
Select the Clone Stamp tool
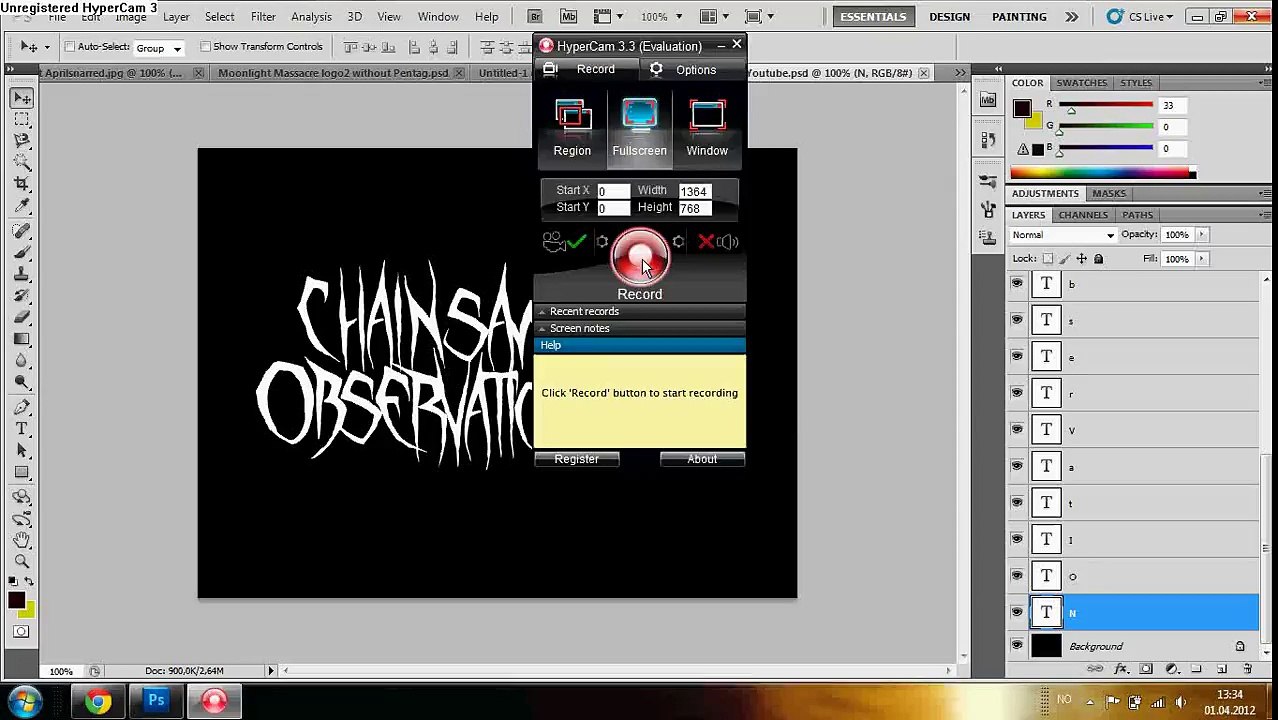click(x=22, y=274)
